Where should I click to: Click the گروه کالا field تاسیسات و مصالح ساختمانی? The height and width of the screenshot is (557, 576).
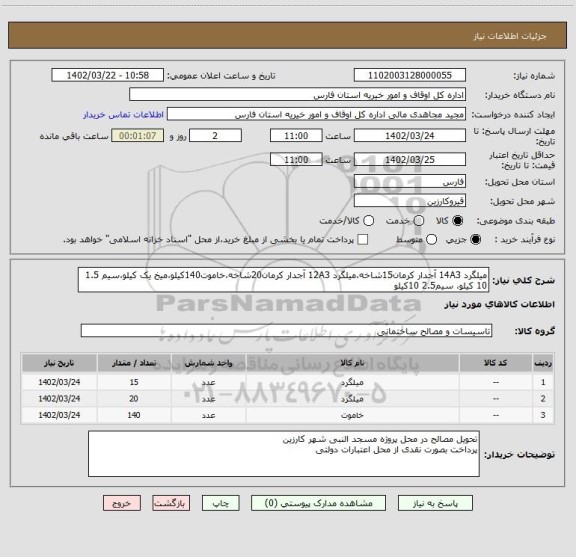point(286,331)
